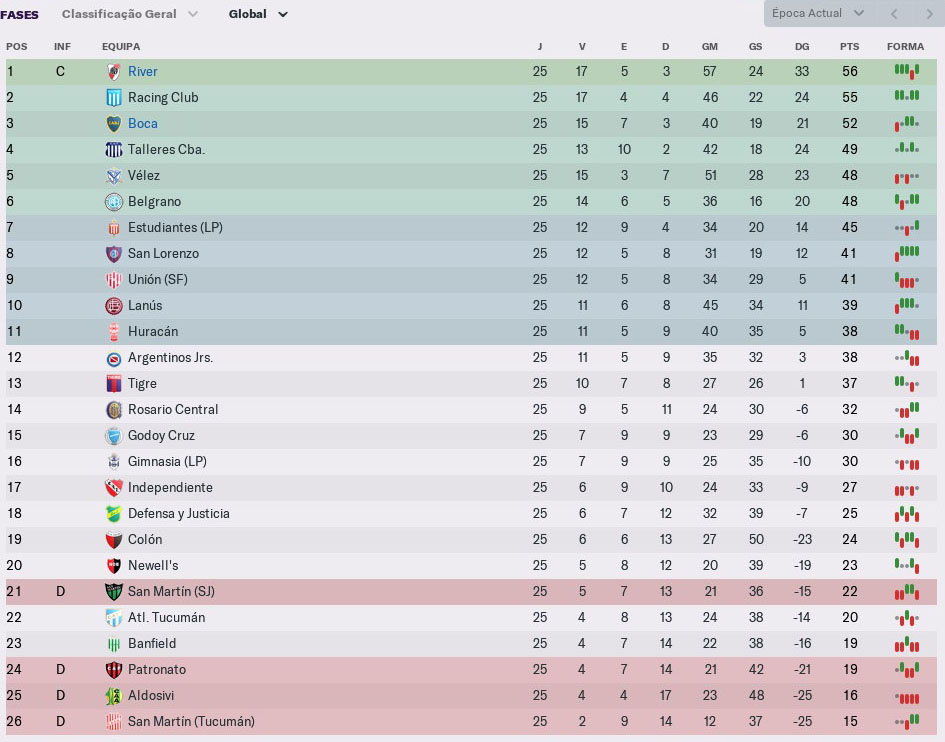Select the Boca crest icon
The height and width of the screenshot is (742, 945).
[x=113, y=123]
